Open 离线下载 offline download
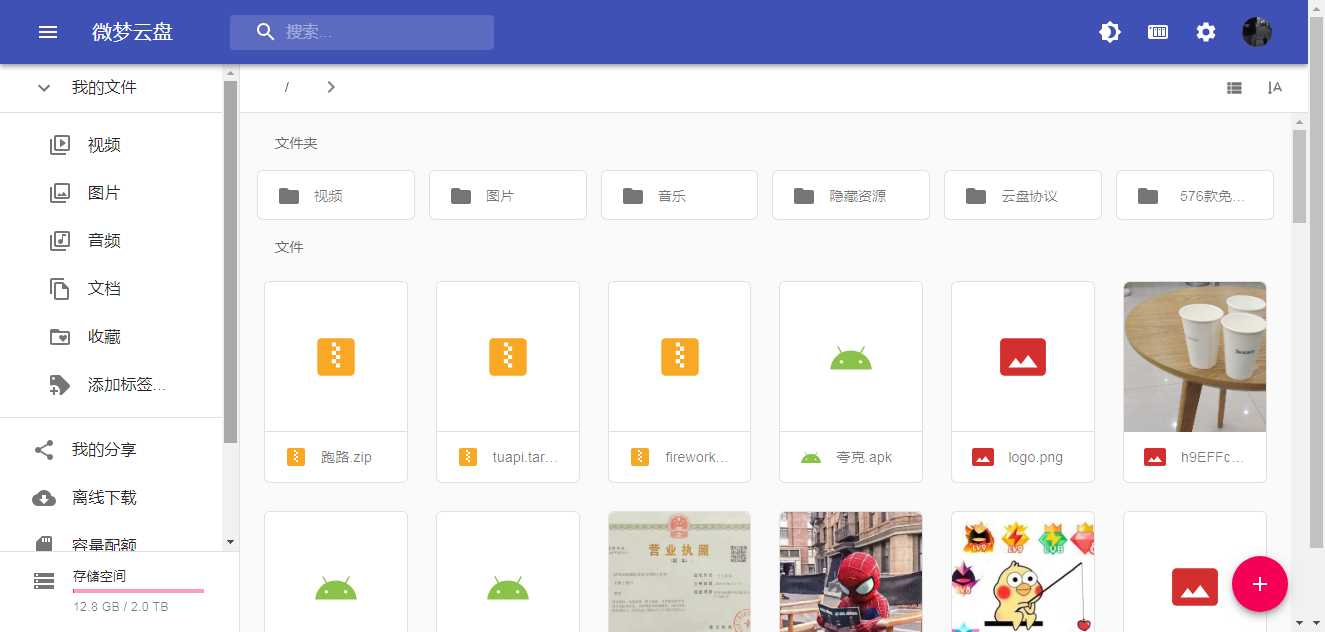This screenshot has width=1325, height=632. pos(112,498)
